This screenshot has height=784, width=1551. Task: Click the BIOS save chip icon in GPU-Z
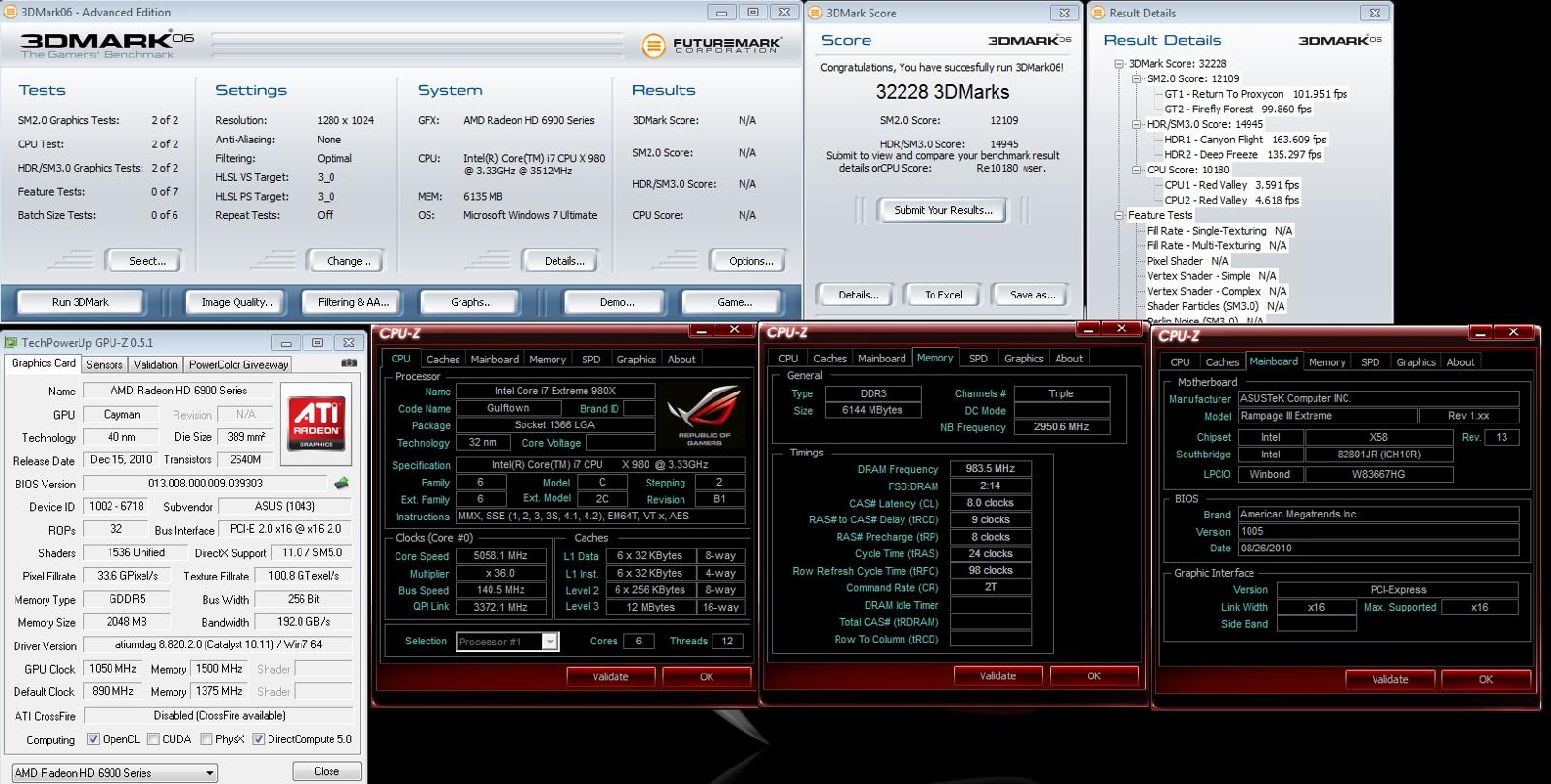[x=341, y=483]
